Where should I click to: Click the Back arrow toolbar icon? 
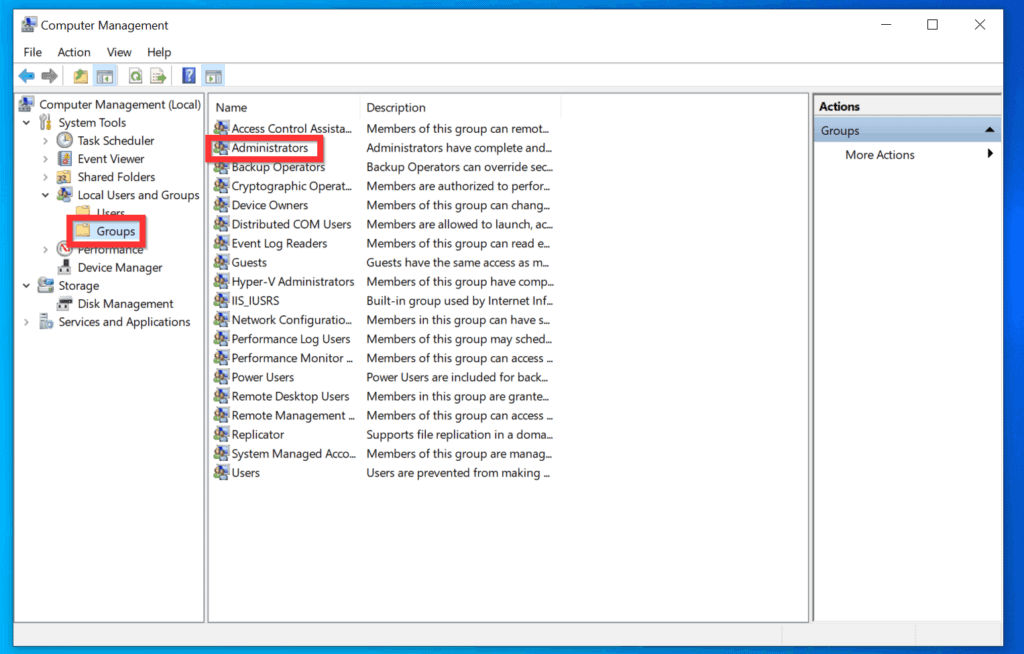27,76
